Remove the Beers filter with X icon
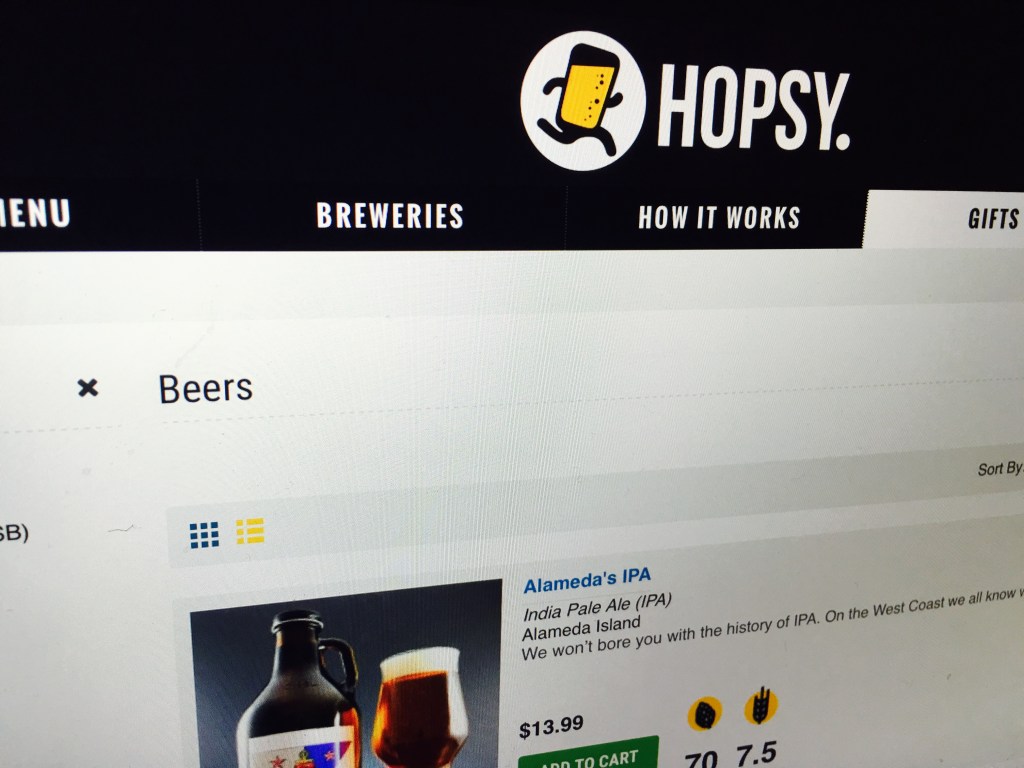 (88, 388)
